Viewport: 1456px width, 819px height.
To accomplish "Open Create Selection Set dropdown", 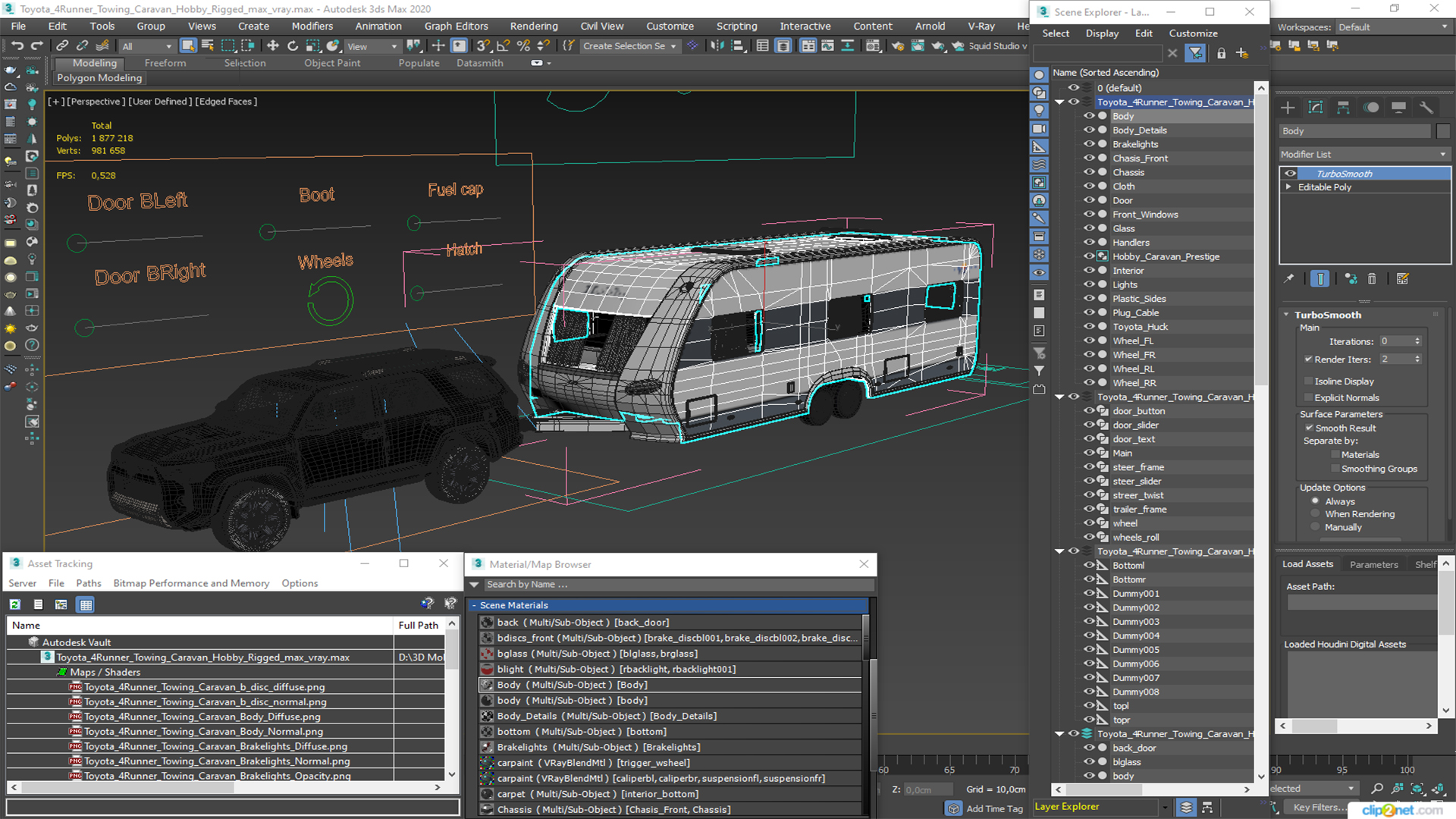I will point(629,46).
